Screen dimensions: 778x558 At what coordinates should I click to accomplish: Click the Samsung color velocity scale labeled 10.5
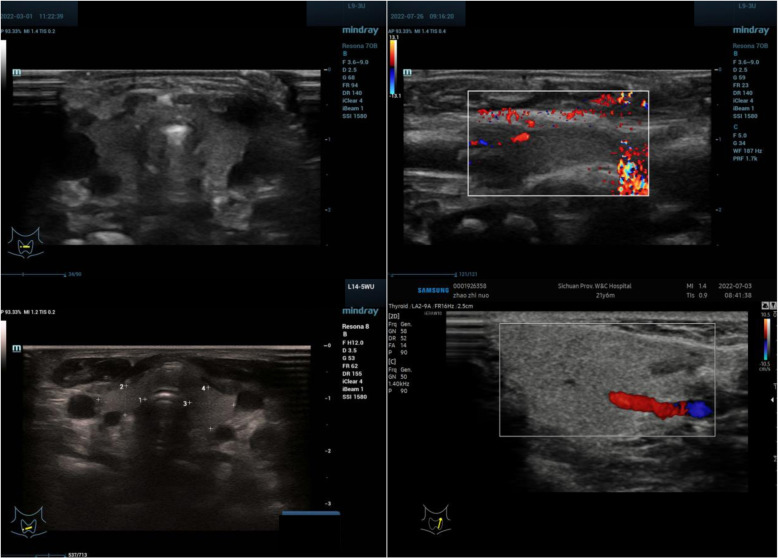(x=767, y=339)
